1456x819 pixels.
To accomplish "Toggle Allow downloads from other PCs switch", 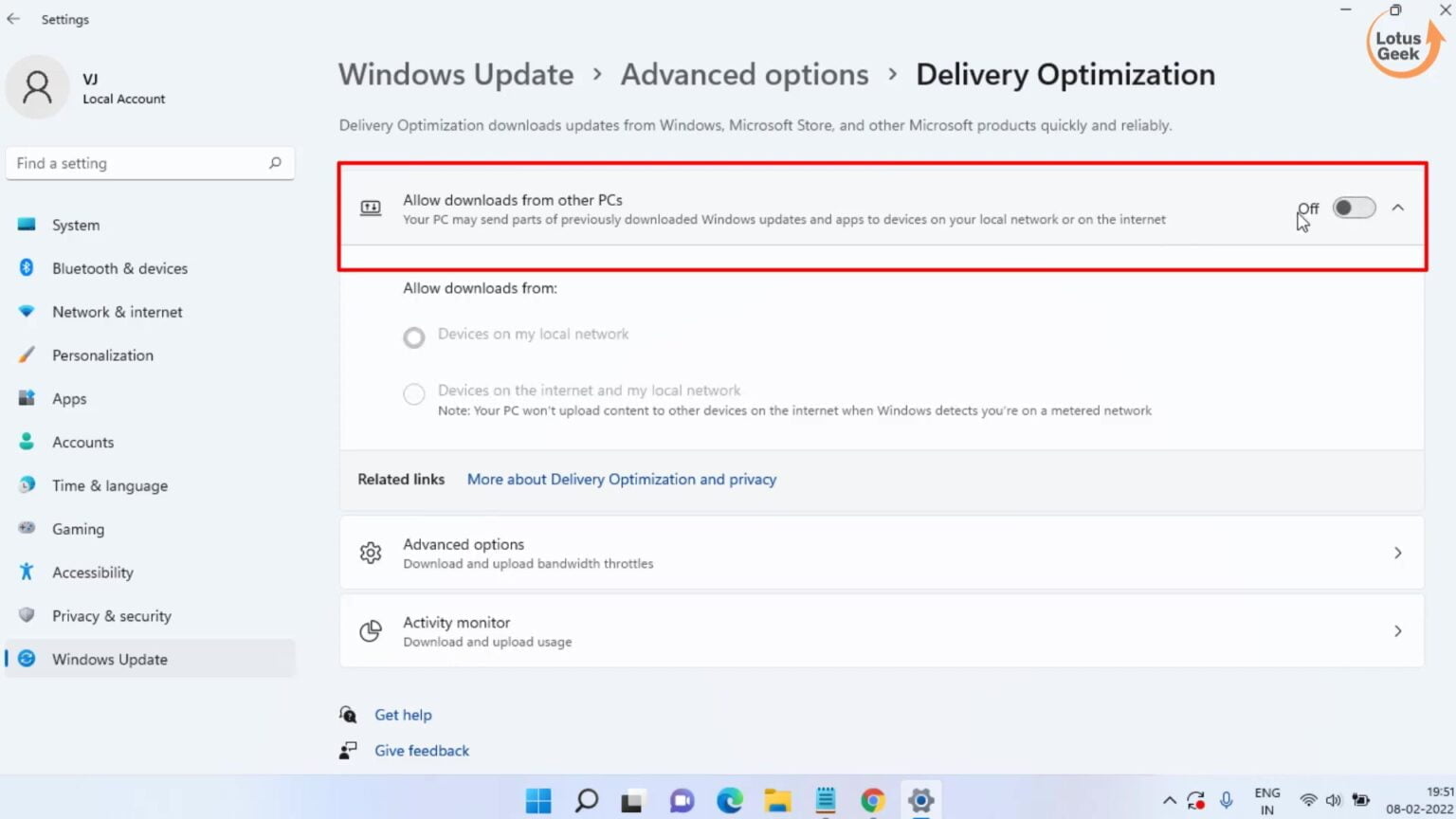I will pos(1354,208).
